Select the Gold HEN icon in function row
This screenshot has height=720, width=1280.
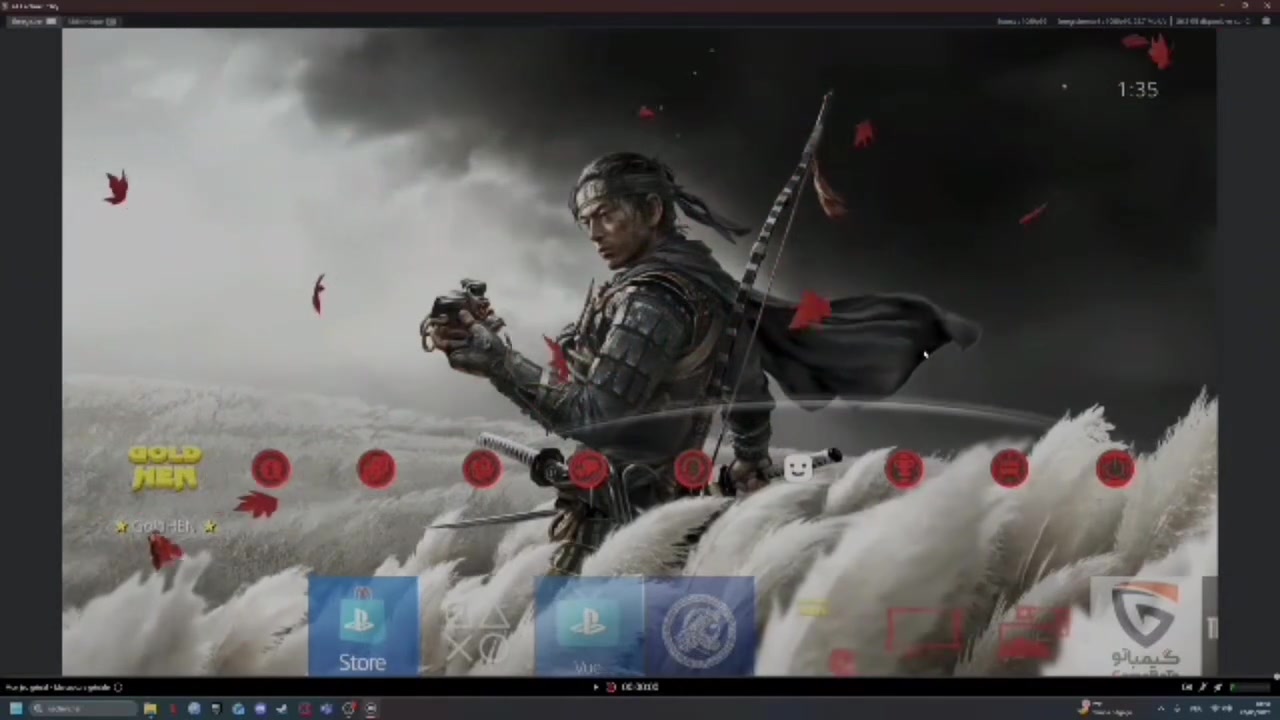point(165,468)
